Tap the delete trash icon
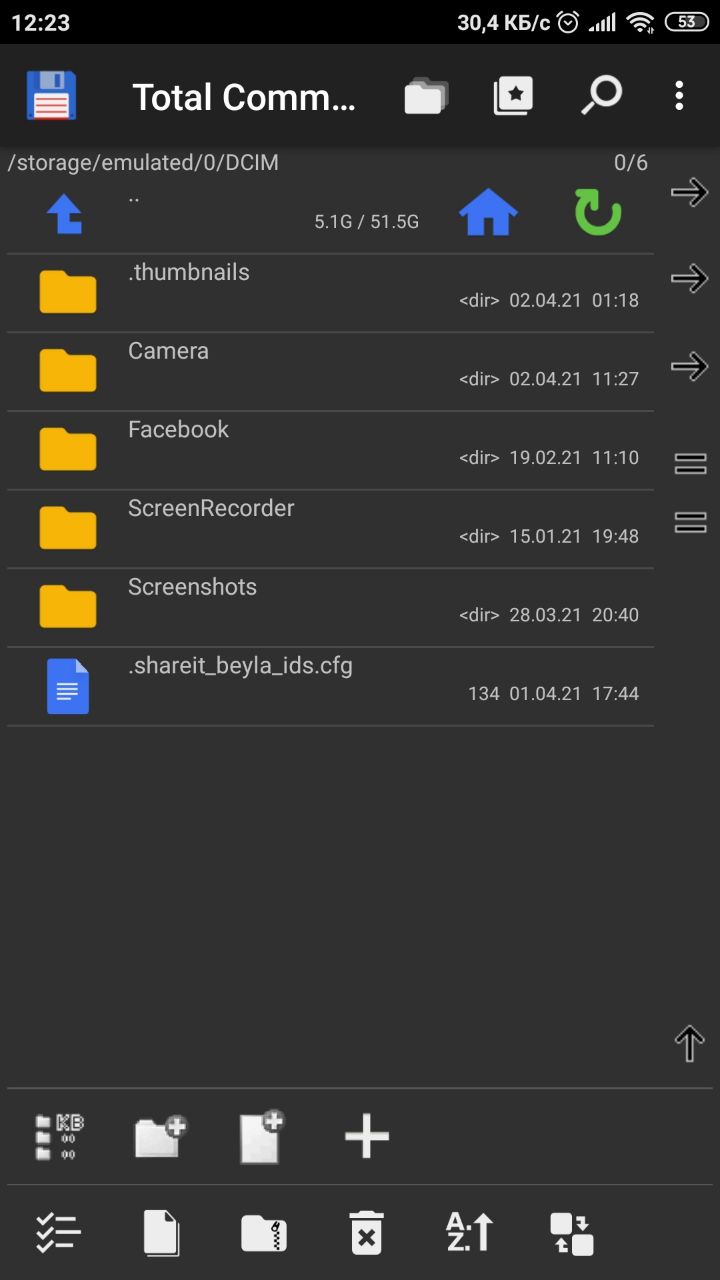This screenshot has height=1280, width=720. (x=367, y=1233)
